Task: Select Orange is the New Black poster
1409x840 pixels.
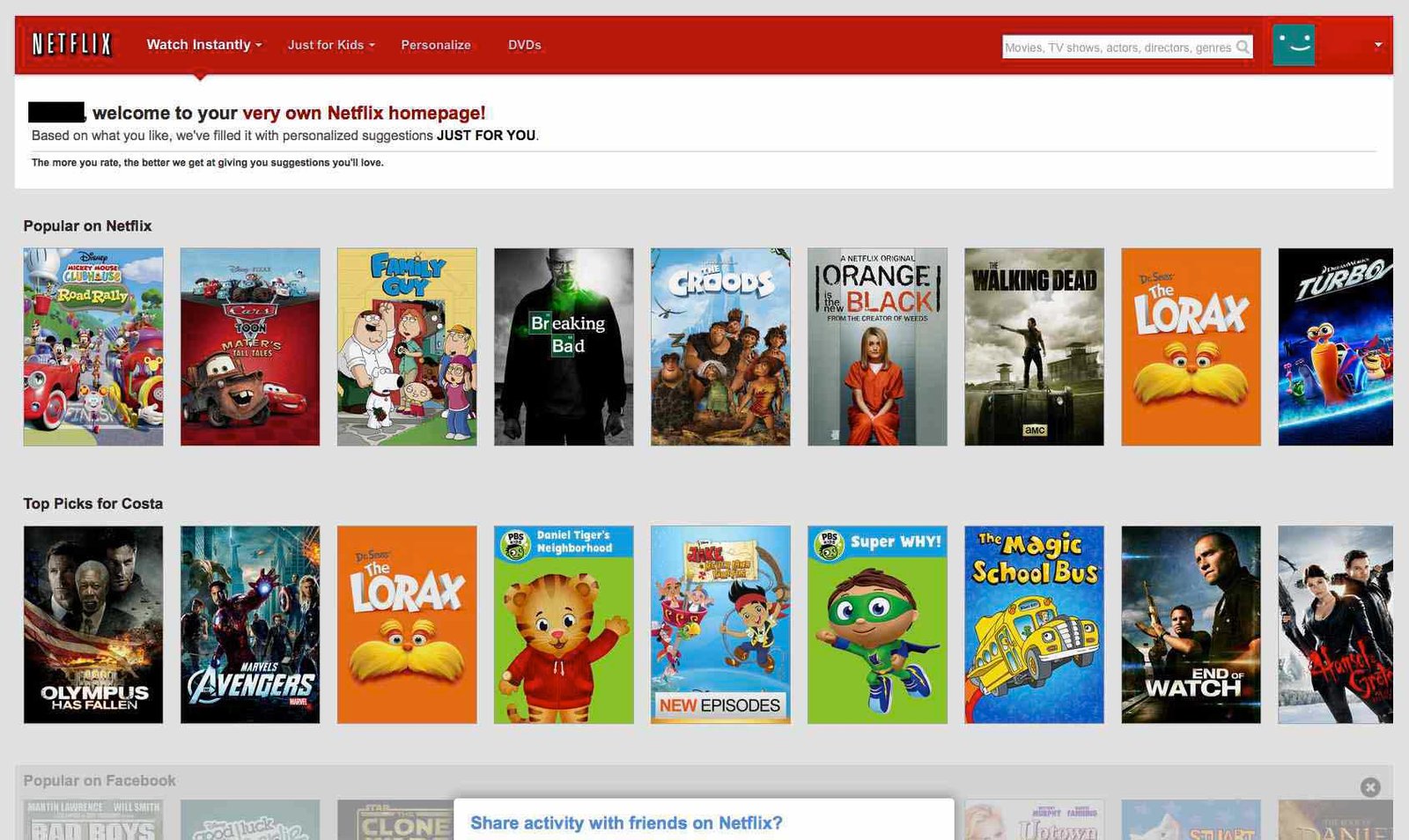Action: coord(877,347)
